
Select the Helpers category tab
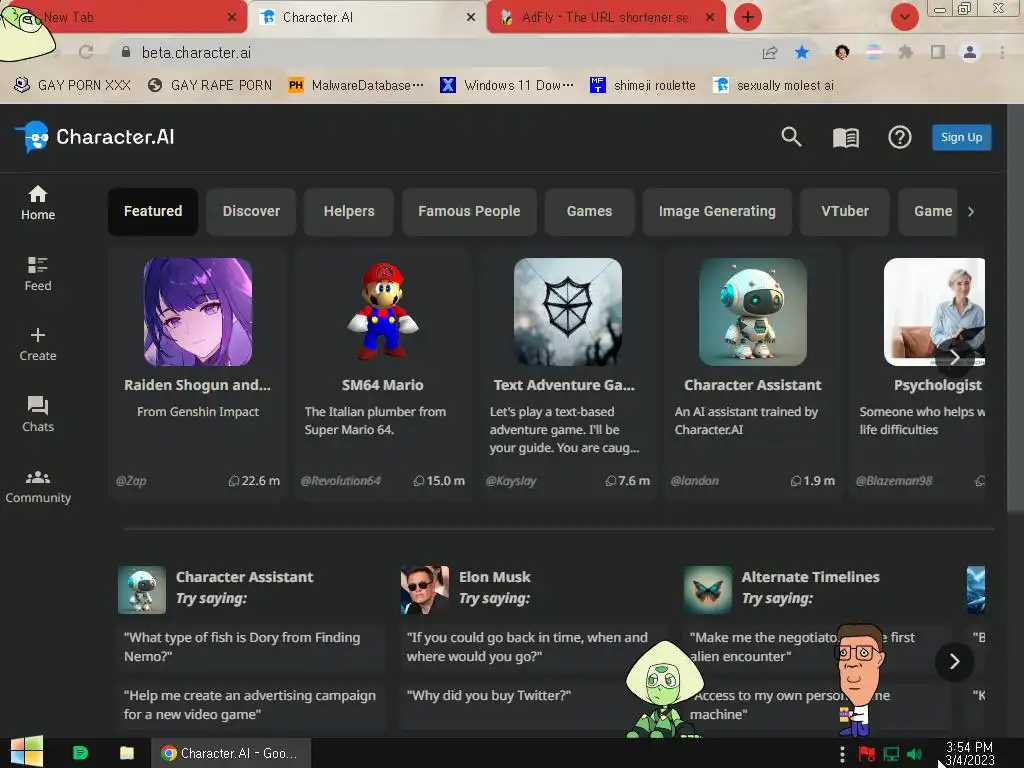tap(349, 212)
